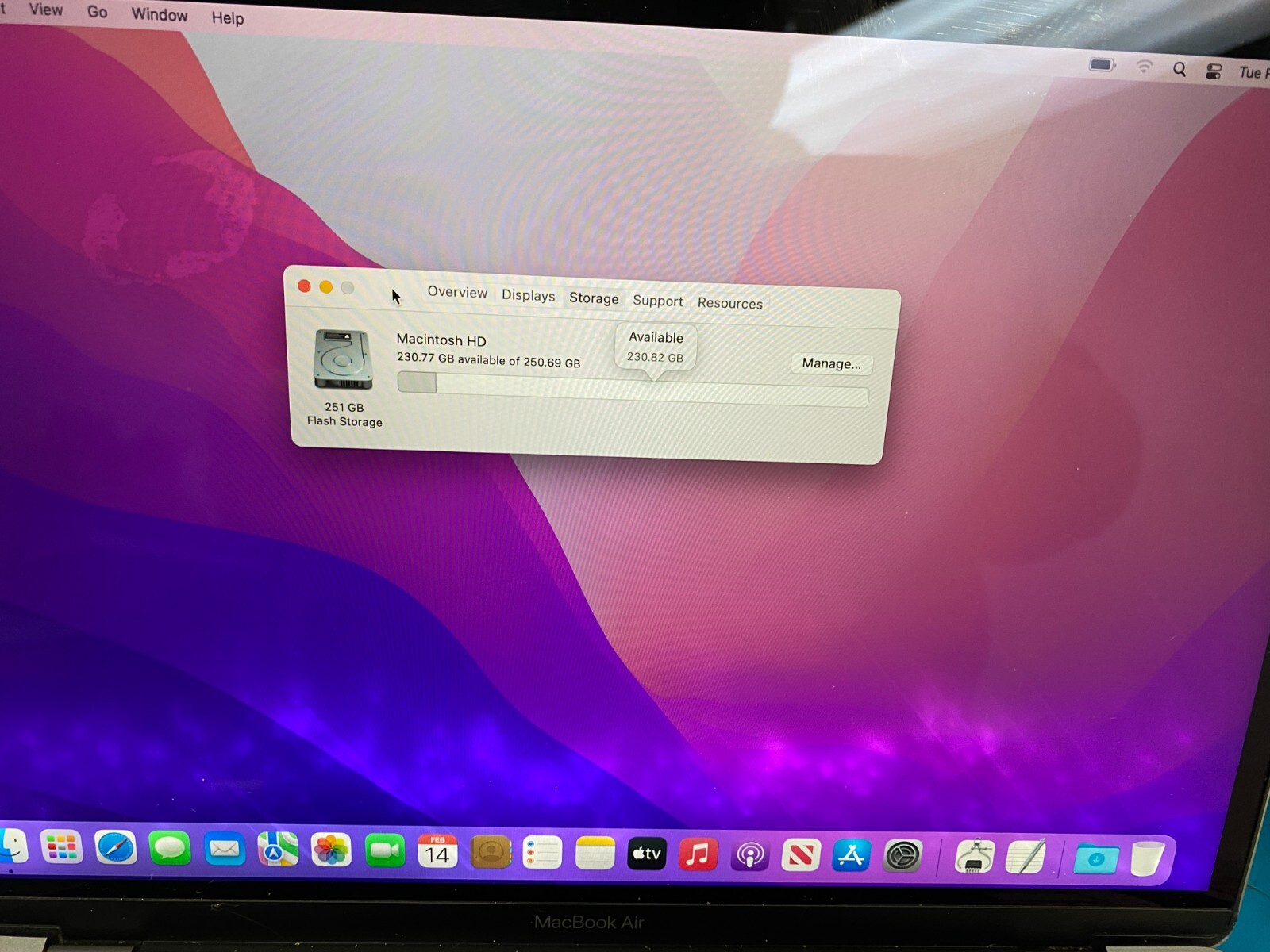Click the Manage... button
1270x952 pixels.
click(831, 363)
